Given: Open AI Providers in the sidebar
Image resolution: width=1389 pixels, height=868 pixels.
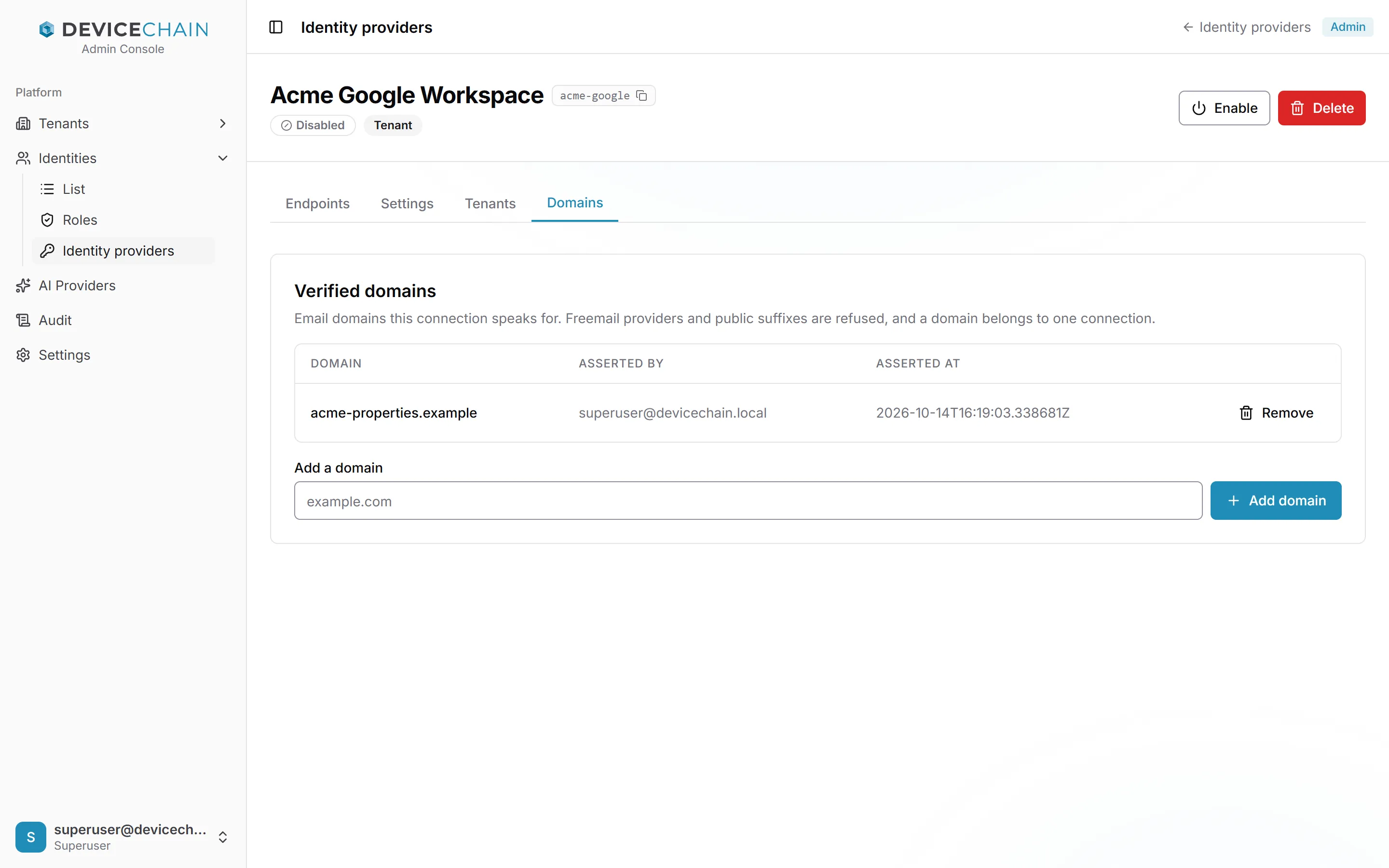Looking at the screenshot, I should point(123,285).
